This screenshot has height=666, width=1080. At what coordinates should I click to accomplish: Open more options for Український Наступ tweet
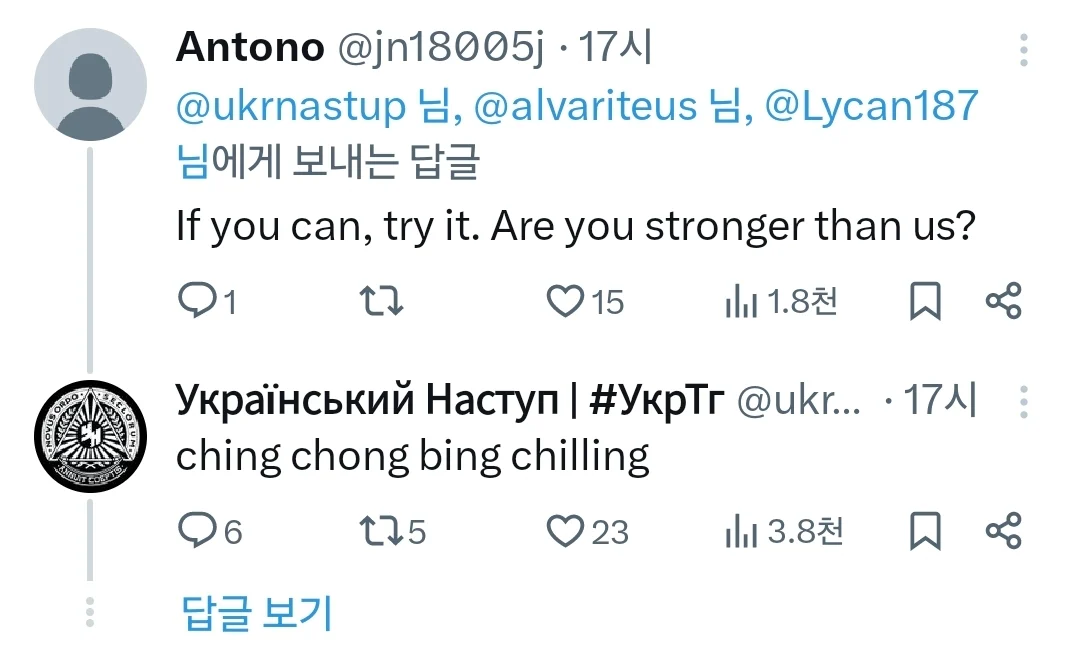(1024, 402)
